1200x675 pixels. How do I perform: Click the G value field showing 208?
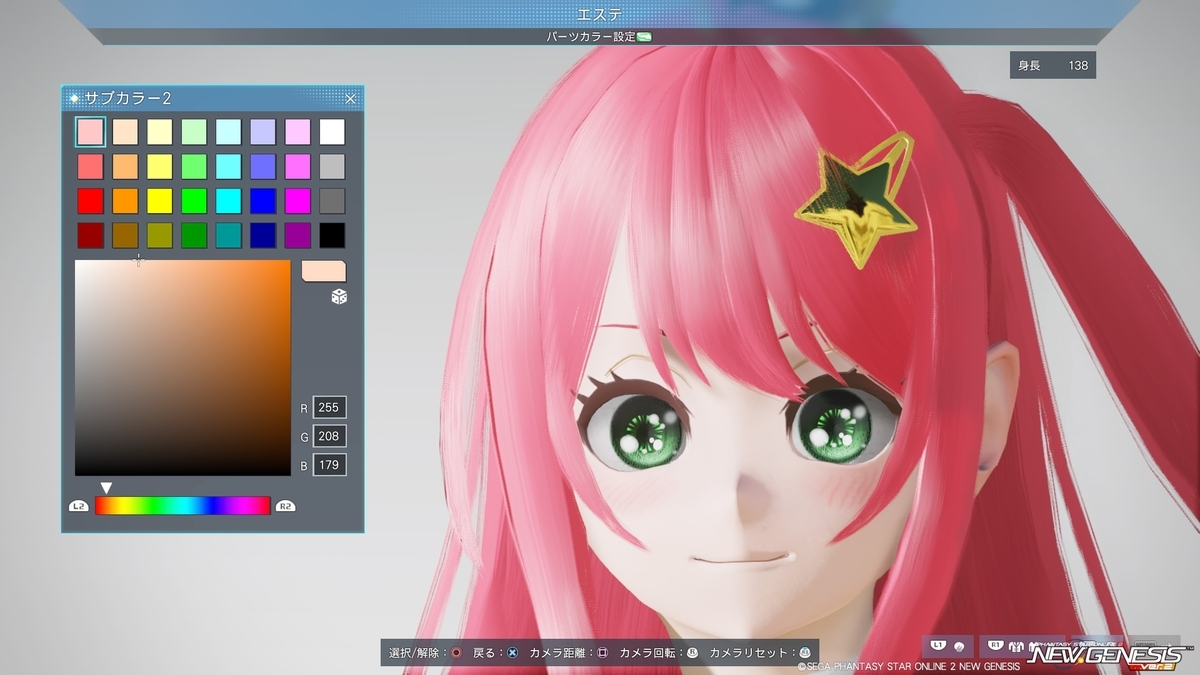point(329,436)
